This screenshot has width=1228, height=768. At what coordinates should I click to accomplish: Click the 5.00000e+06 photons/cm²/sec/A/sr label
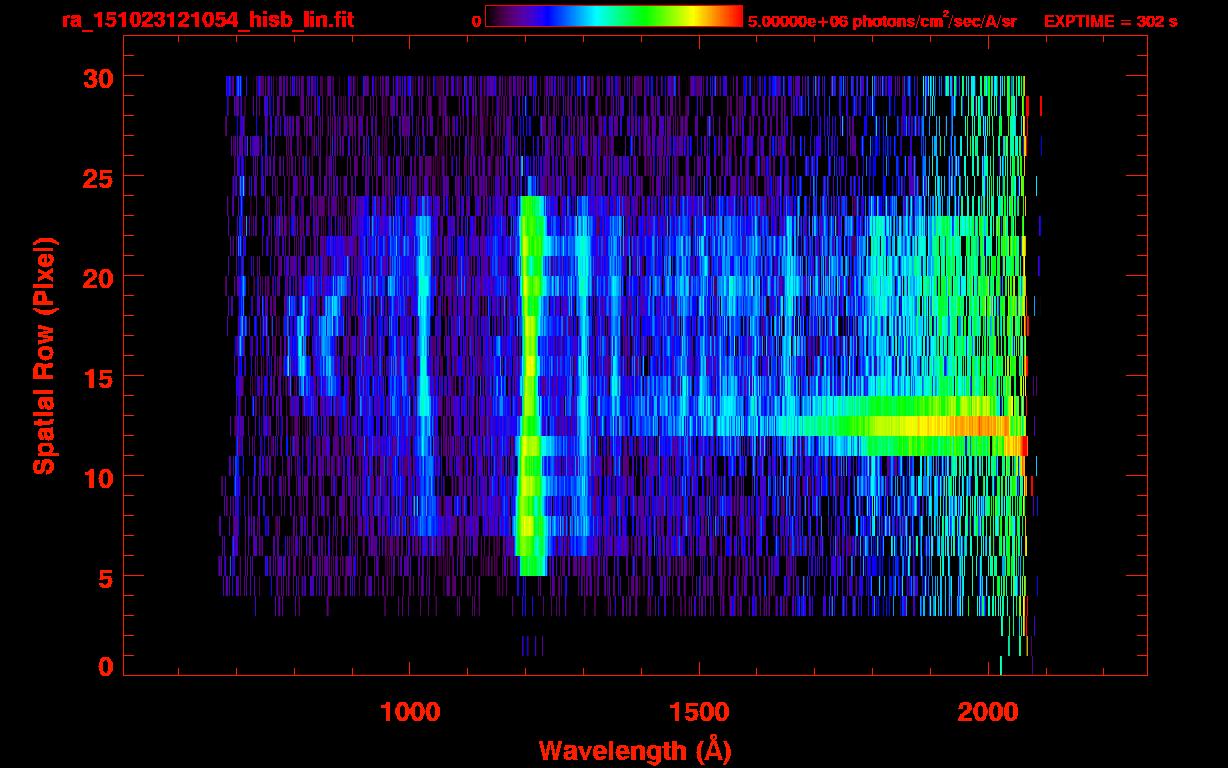[x=882, y=21]
